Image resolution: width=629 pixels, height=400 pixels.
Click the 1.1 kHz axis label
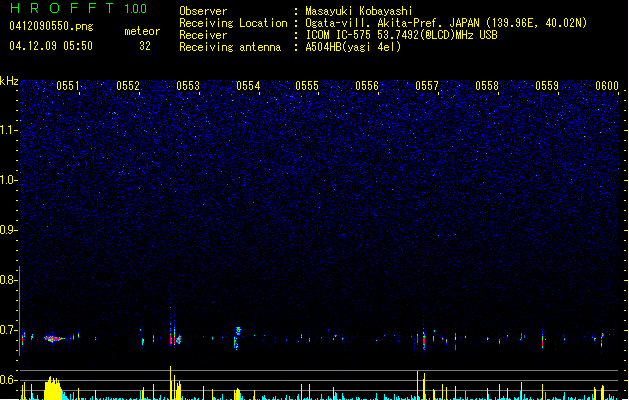(x=8, y=130)
